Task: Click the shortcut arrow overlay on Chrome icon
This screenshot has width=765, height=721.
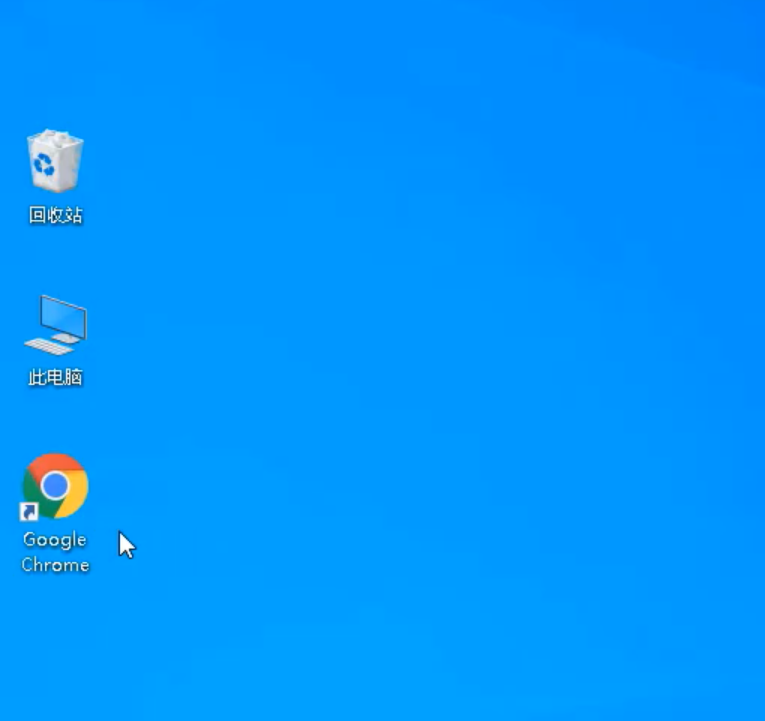Action: [29, 512]
